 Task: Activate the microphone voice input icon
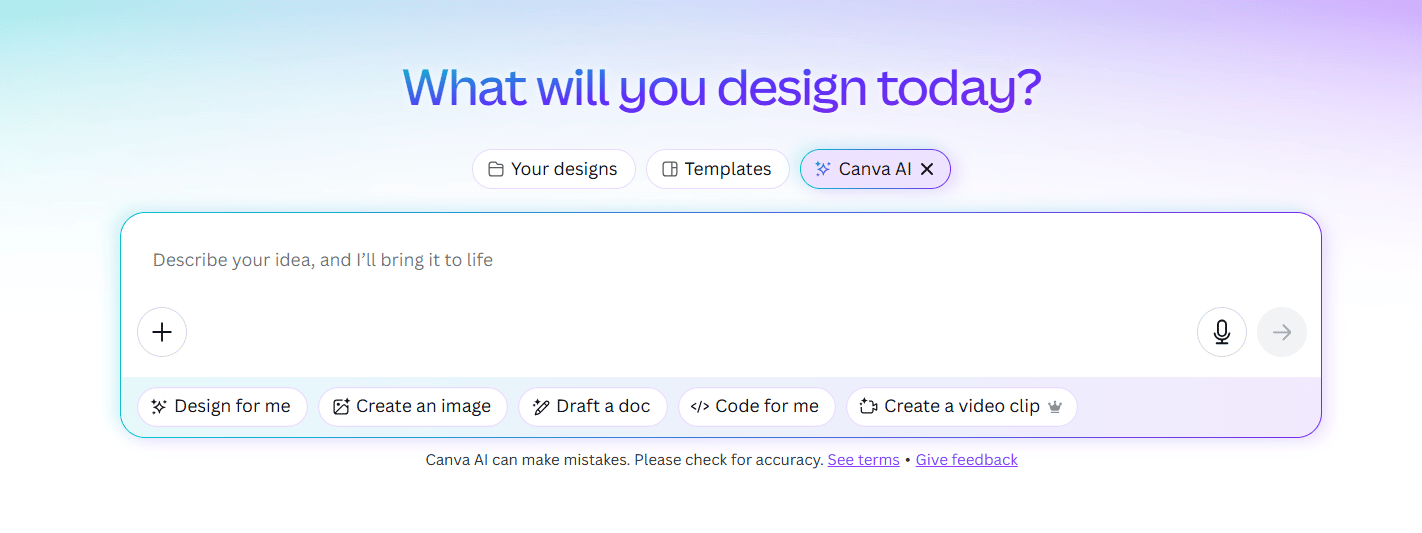click(x=1222, y=332)
